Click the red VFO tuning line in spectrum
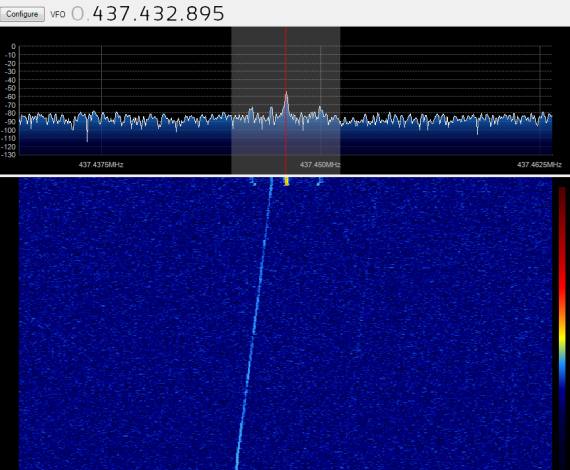 (x=286, y=101)
